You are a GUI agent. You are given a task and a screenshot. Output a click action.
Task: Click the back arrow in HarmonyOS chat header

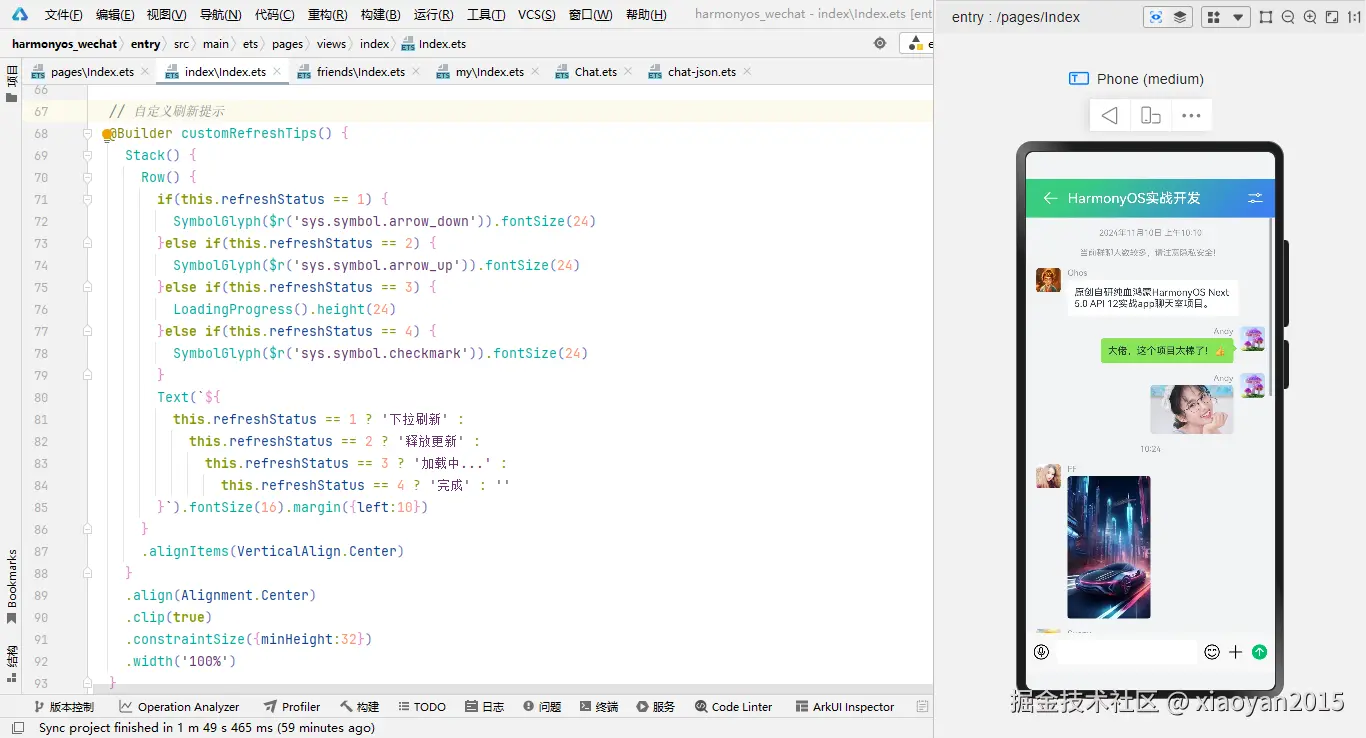click(1050, 198)
